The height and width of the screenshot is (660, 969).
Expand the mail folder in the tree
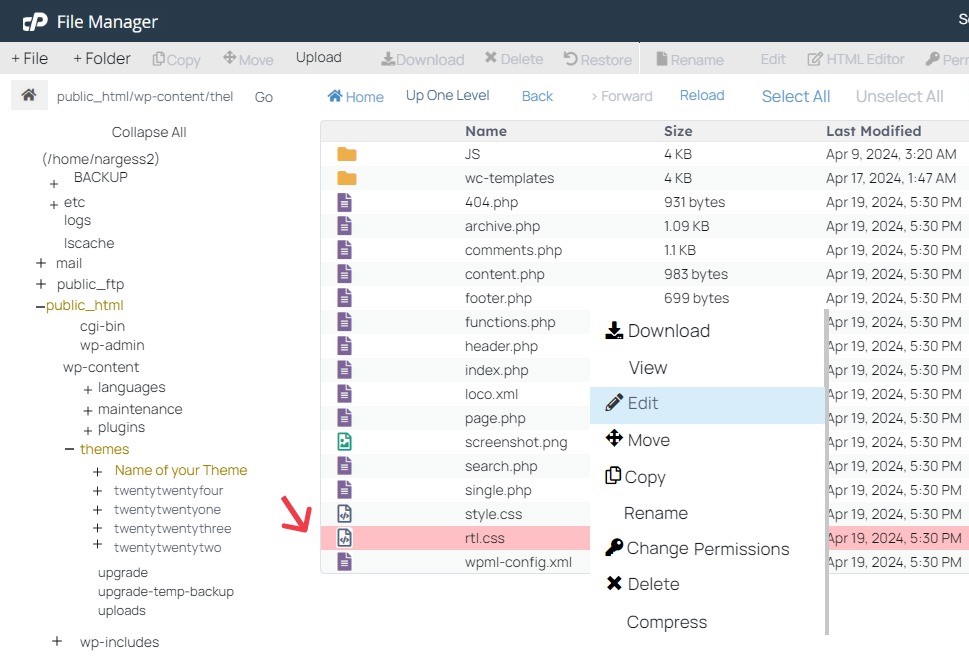tap(41, 263)
